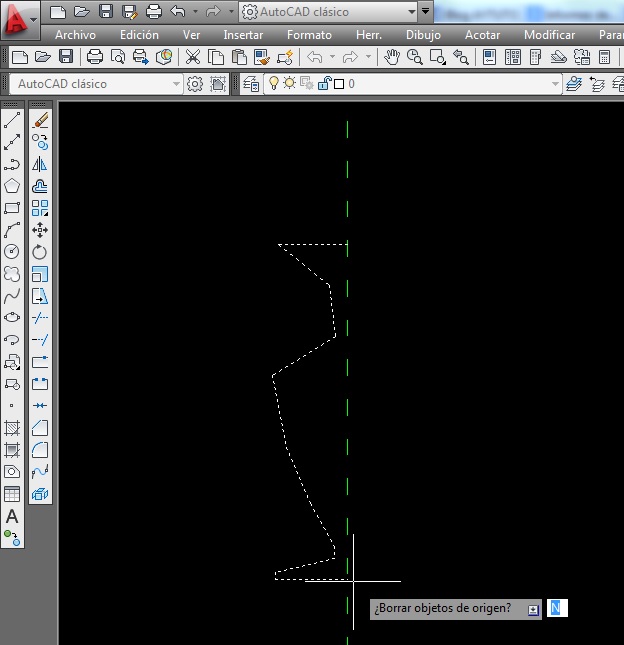Expand the layer list dropdown
The width and height of the screenshot is (624, 645).
555,84
